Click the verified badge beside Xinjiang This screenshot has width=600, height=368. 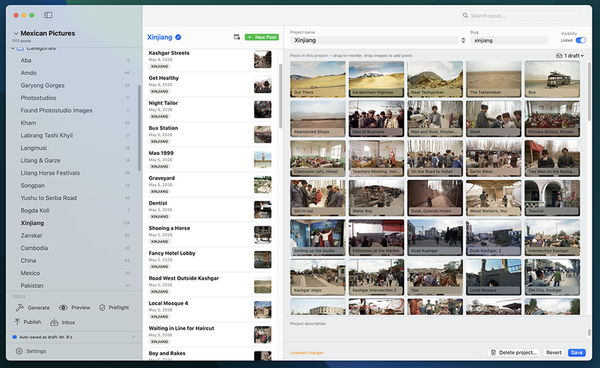click(x=178, y=37)
